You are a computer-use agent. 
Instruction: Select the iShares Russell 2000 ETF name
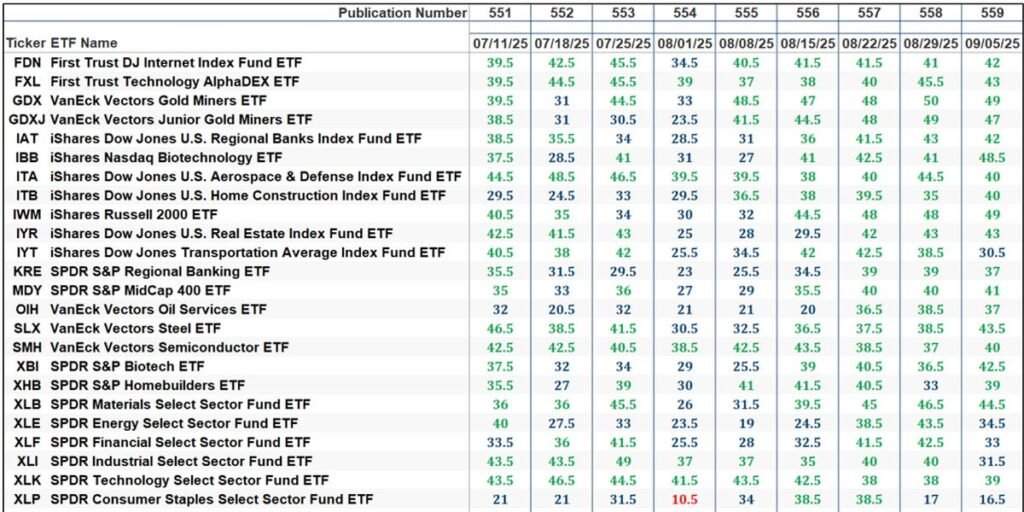134,214
